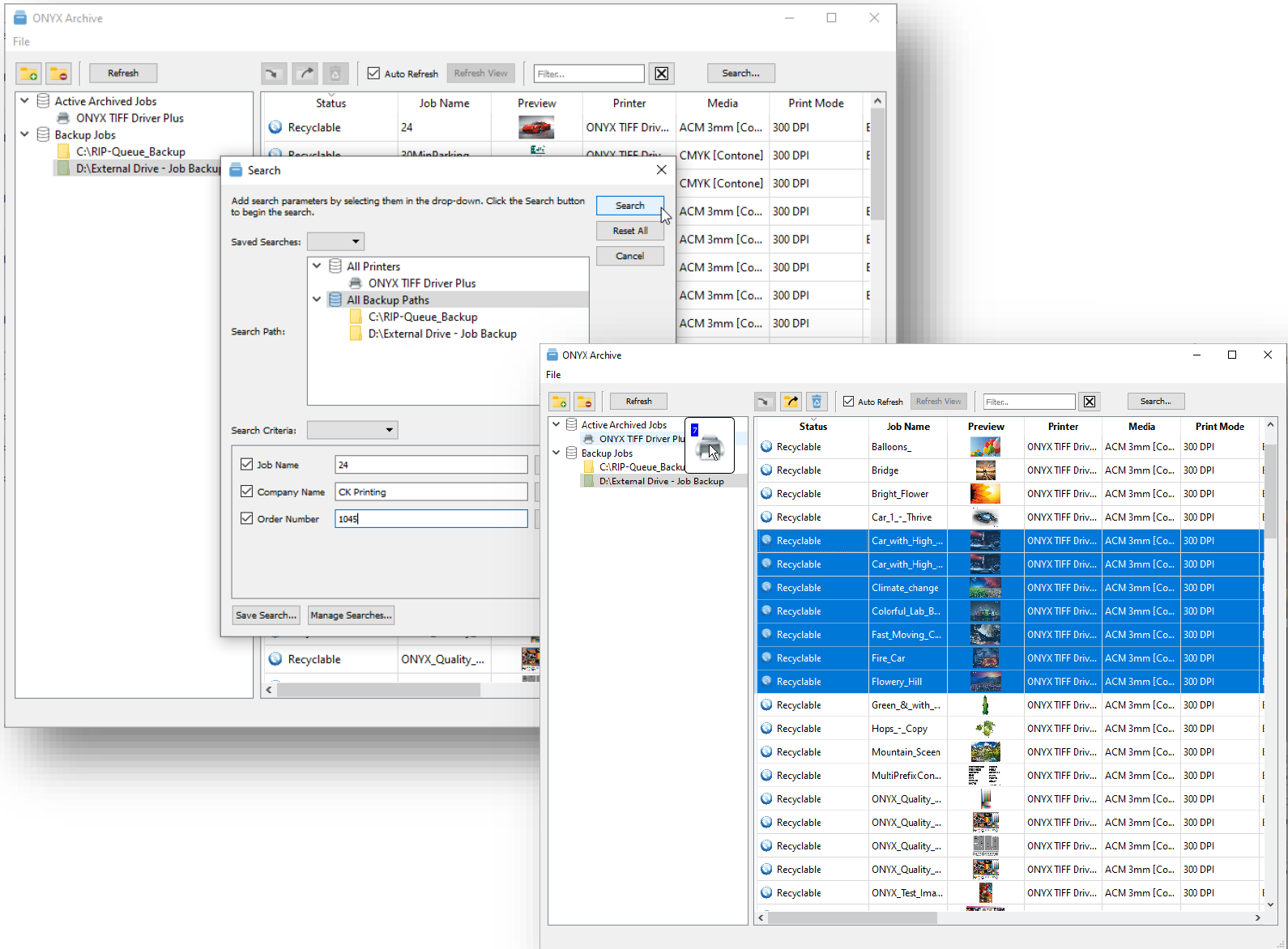Click the archive job arrow icon in front window

(764, 402)
